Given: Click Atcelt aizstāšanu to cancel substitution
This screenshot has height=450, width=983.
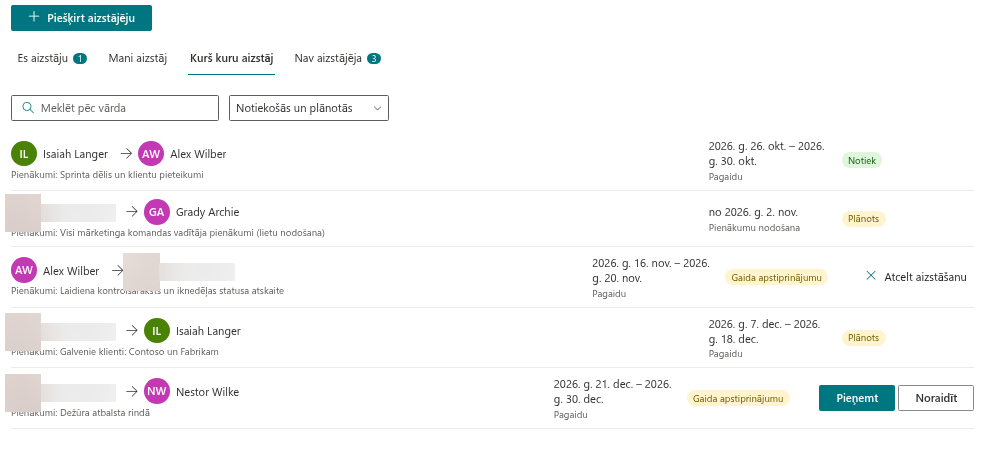Looking at the screenshot, I should (916, 276).
